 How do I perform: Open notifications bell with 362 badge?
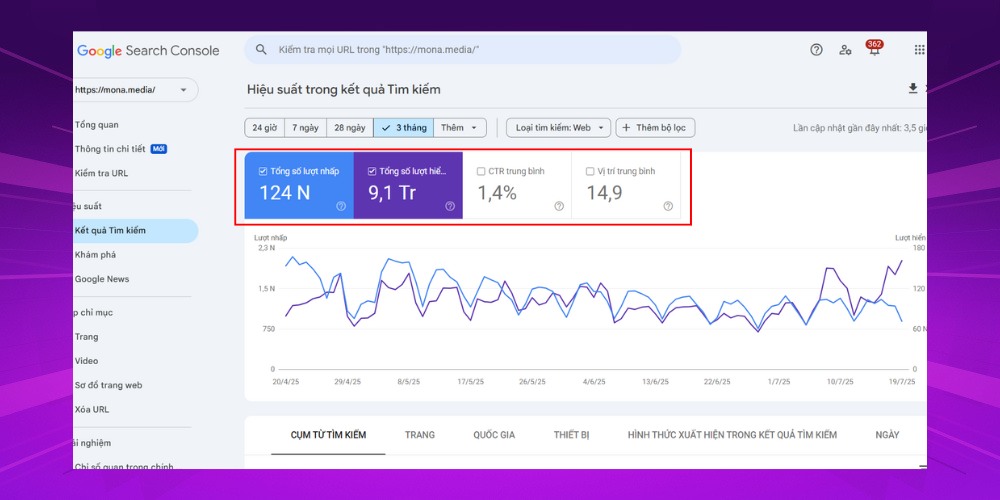874,48
